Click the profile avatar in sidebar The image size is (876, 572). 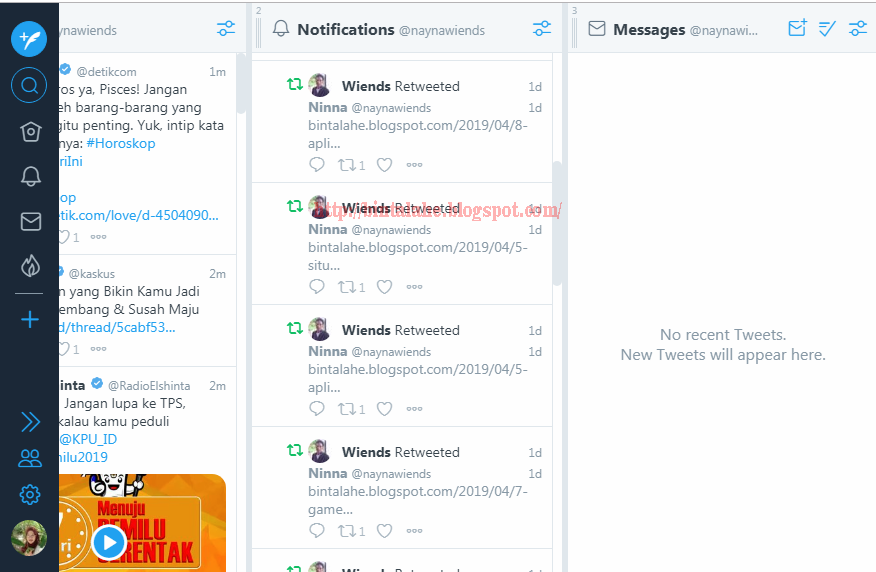click(x=29, y=538)
